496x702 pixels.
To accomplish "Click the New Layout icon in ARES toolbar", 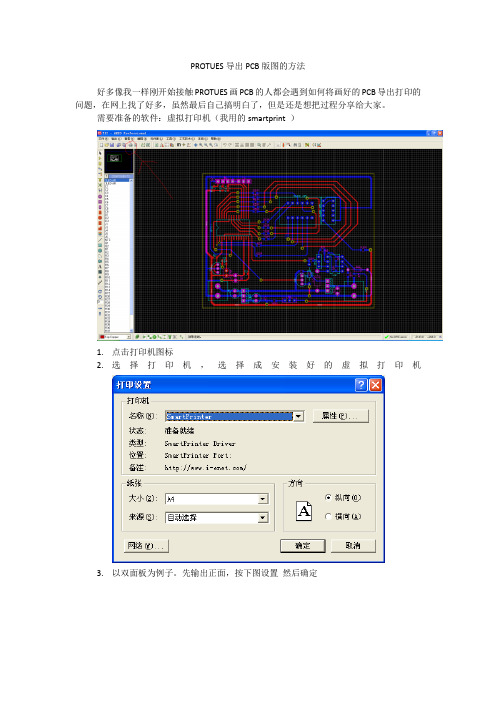I will [x=101, y=145].
